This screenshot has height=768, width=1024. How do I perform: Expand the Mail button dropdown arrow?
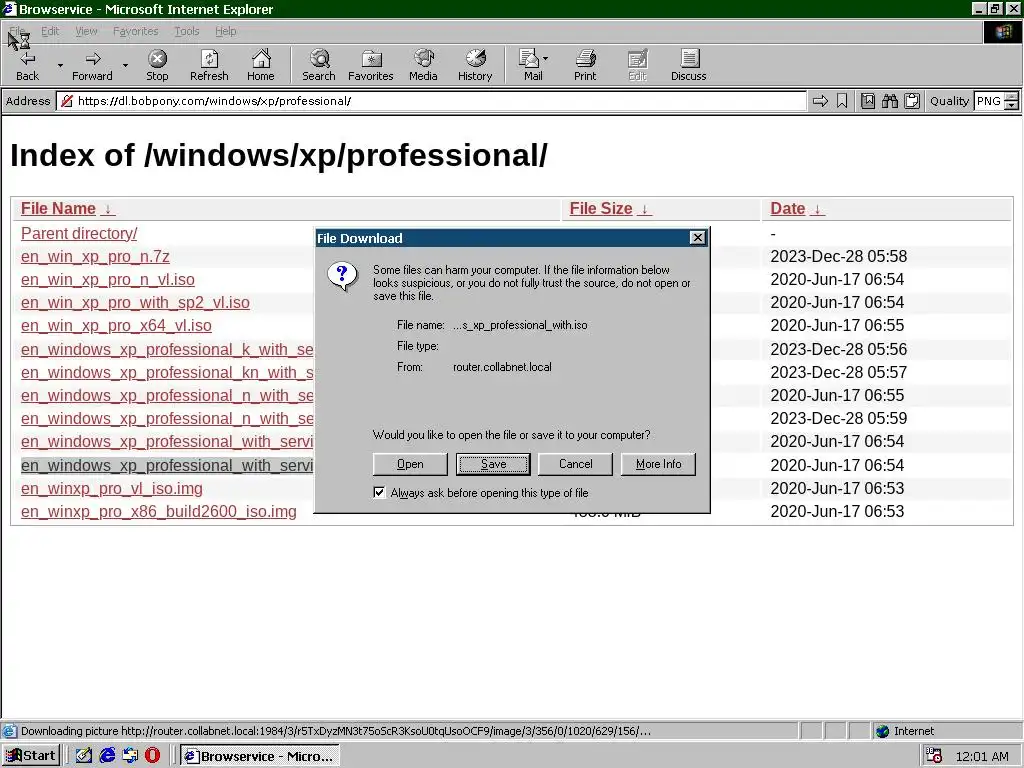(546, 59)
